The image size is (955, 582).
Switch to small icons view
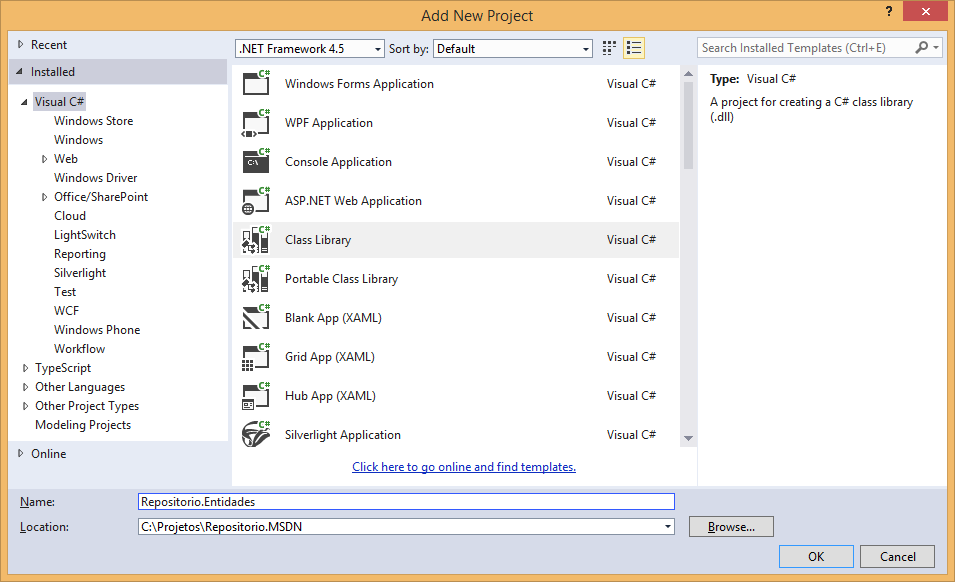point(609,48)
